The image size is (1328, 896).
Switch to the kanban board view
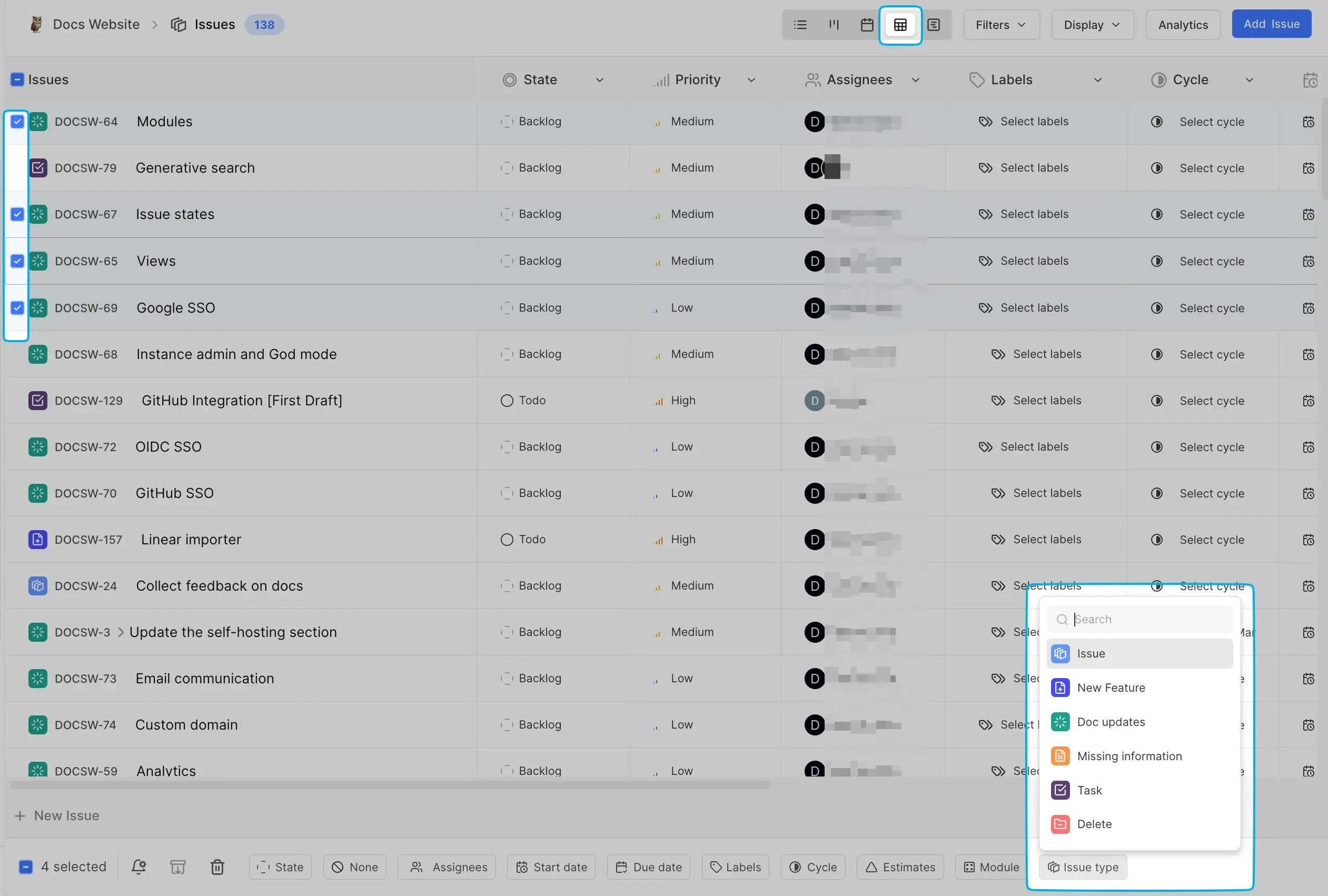click(x=833, y=25)
